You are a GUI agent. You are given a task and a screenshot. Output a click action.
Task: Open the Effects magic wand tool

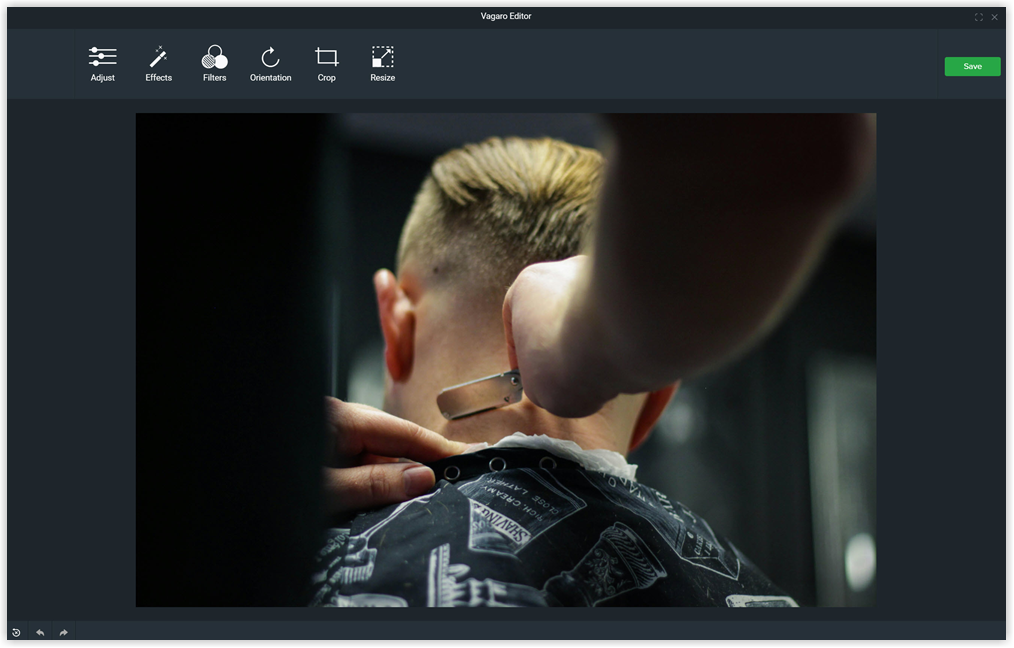(158, 65)
